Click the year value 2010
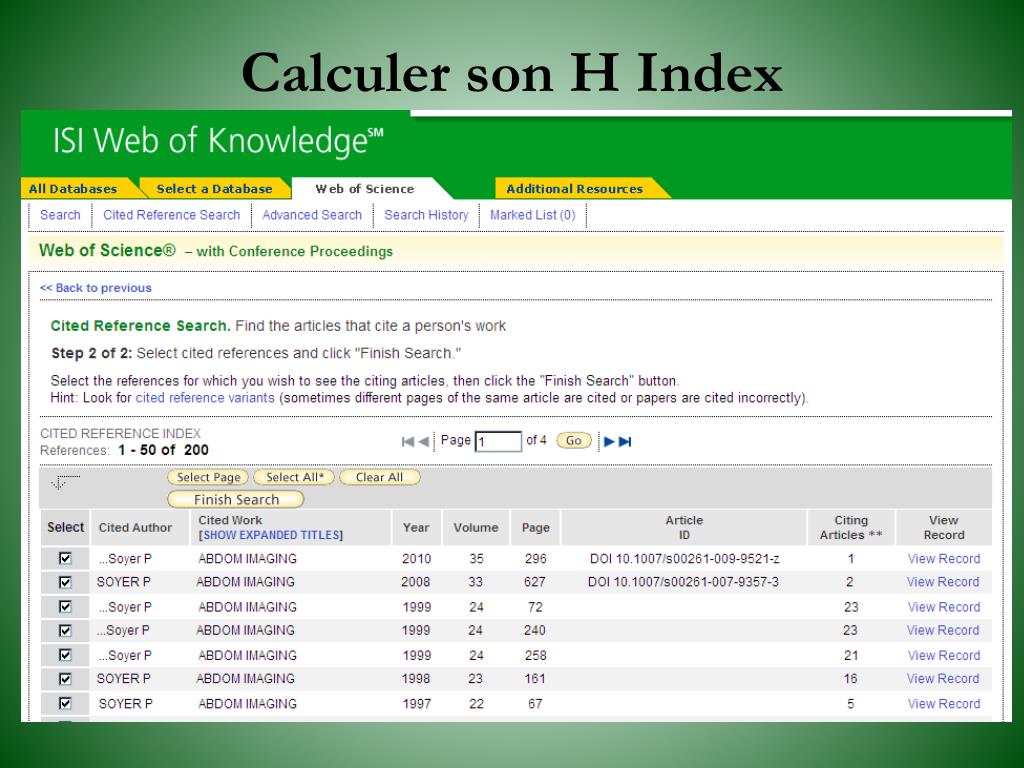 [417, 559]
